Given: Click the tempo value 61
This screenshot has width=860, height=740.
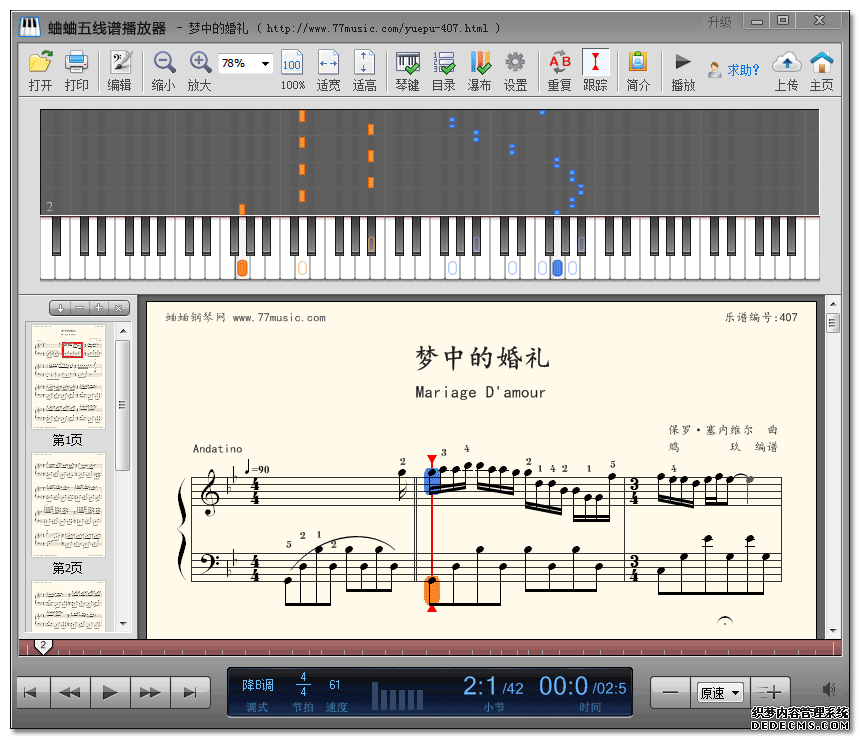Looking at the screenshot, I should tap(335, 685).
